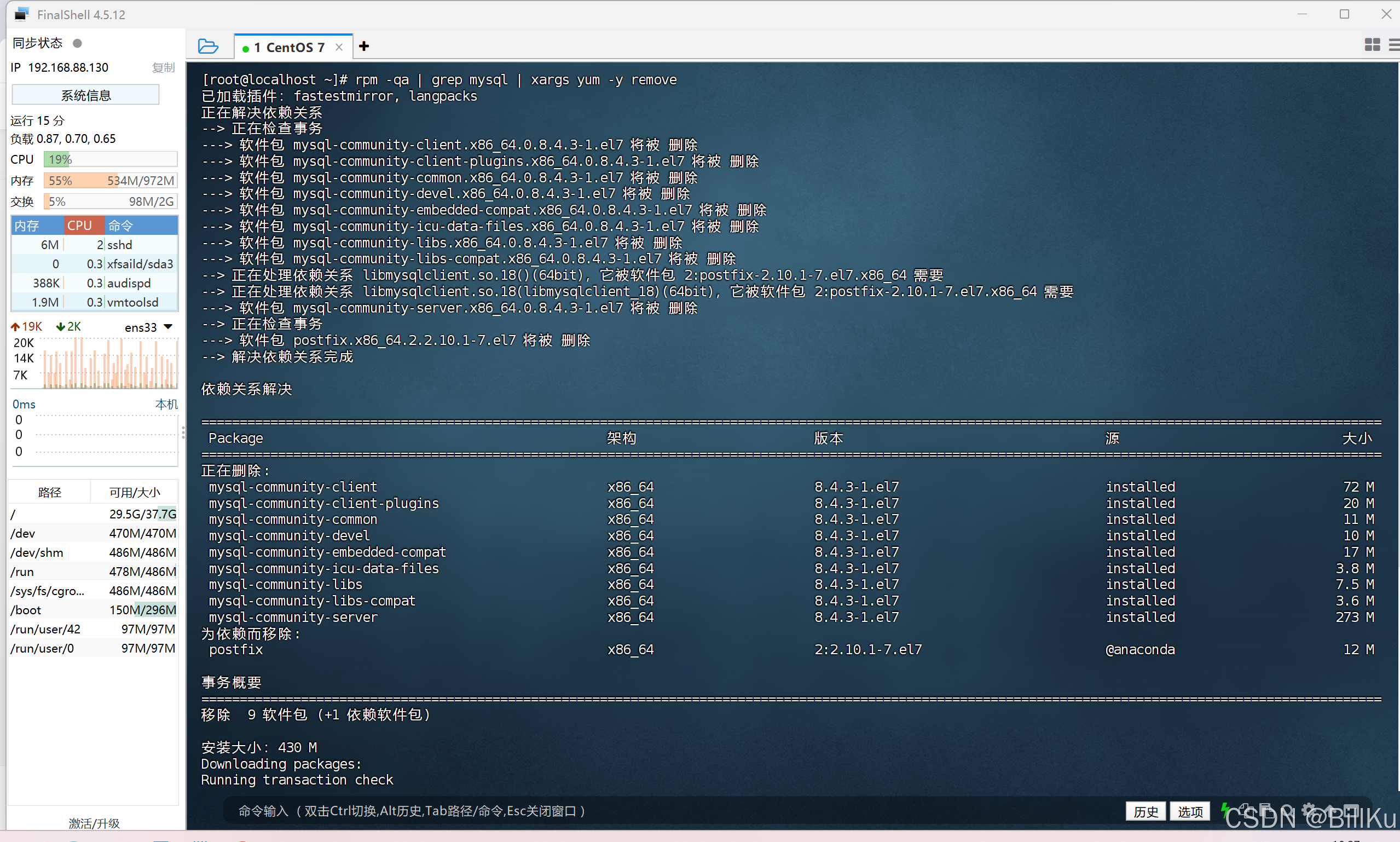Select the /dev/shm disk row
The width and height of the screenshot is (1400, 842).
tap(94, 552)
